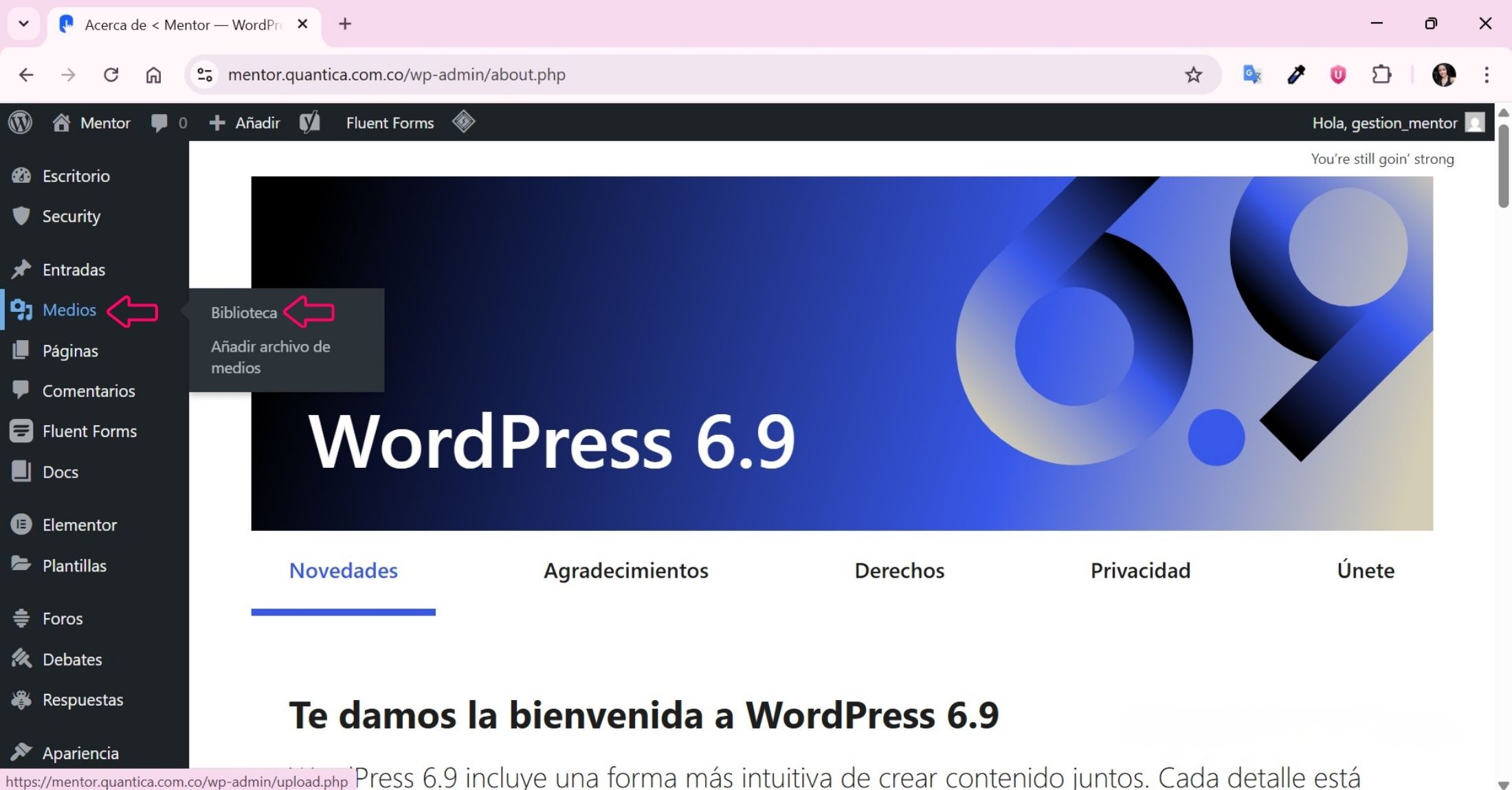This screenshot has height=790, width=1512.
Task: Go to the Páginas section
Action: [x=70, y=350]
